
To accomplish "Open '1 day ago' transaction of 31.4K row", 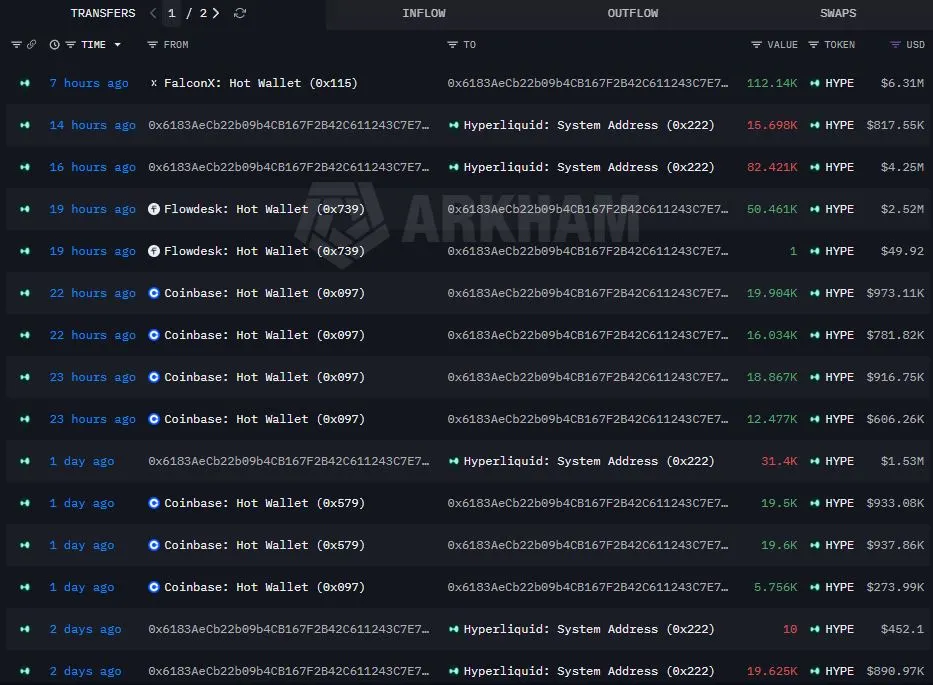I will (82, 461).
